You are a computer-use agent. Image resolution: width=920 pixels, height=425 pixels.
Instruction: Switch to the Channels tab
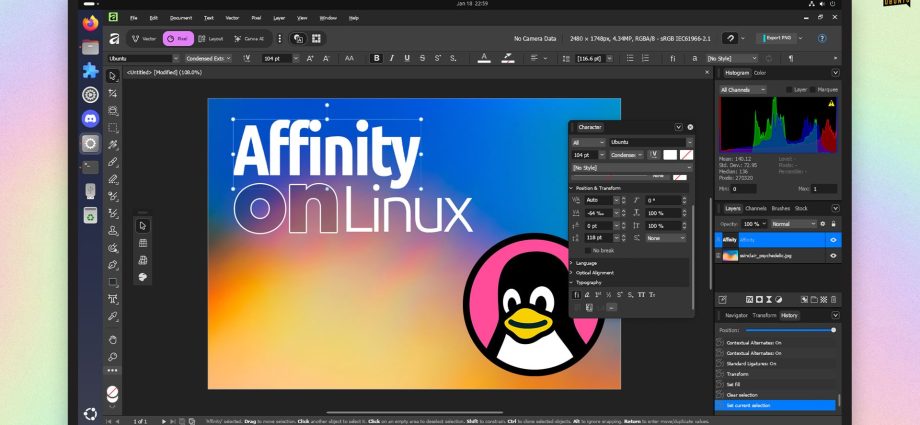click(x=756, y=208)
